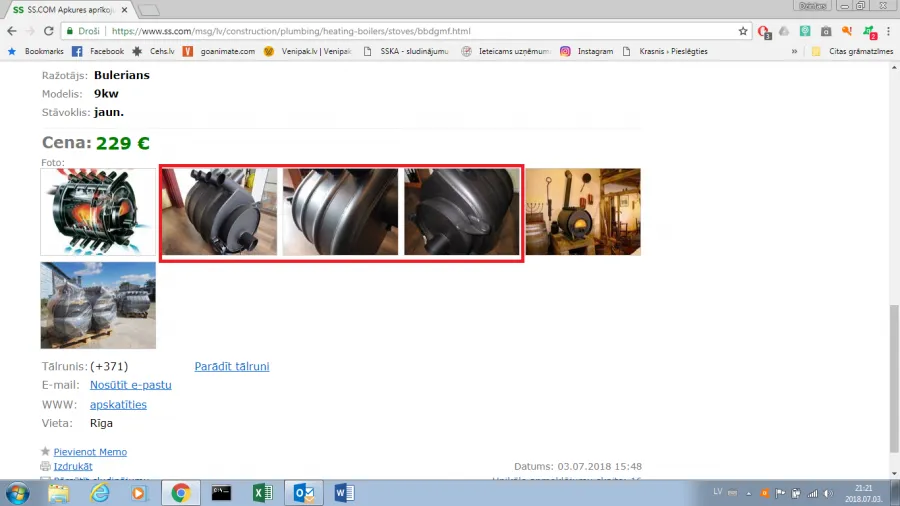Open the Ieteicams uzņēmums bookmark

(506, 51)
